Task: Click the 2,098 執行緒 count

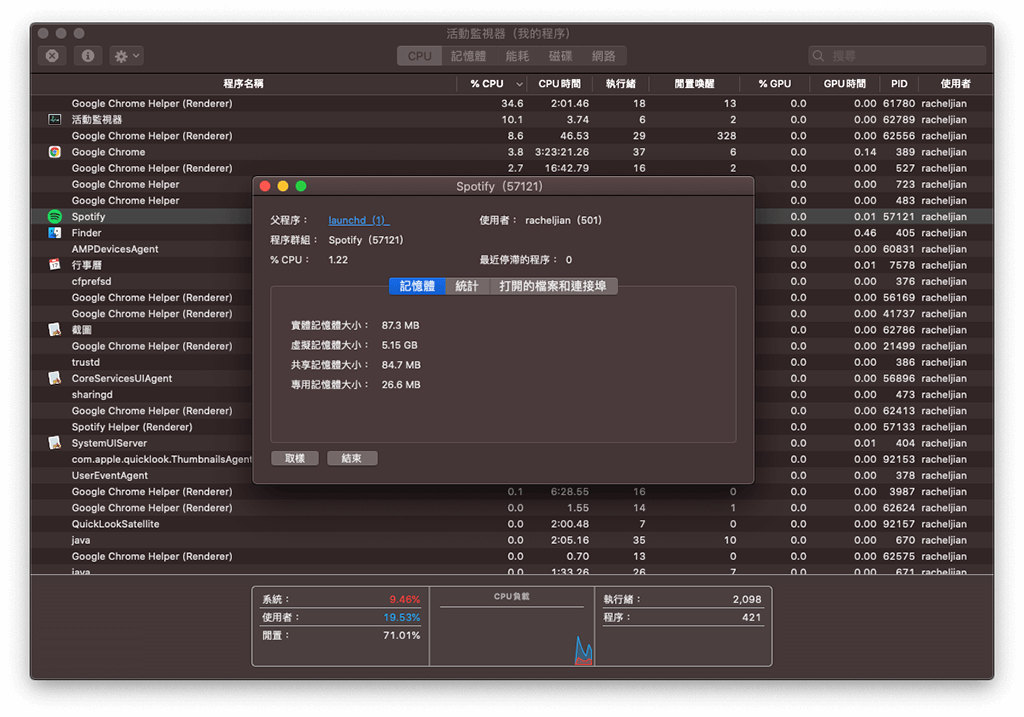Action: coord(747,599)
